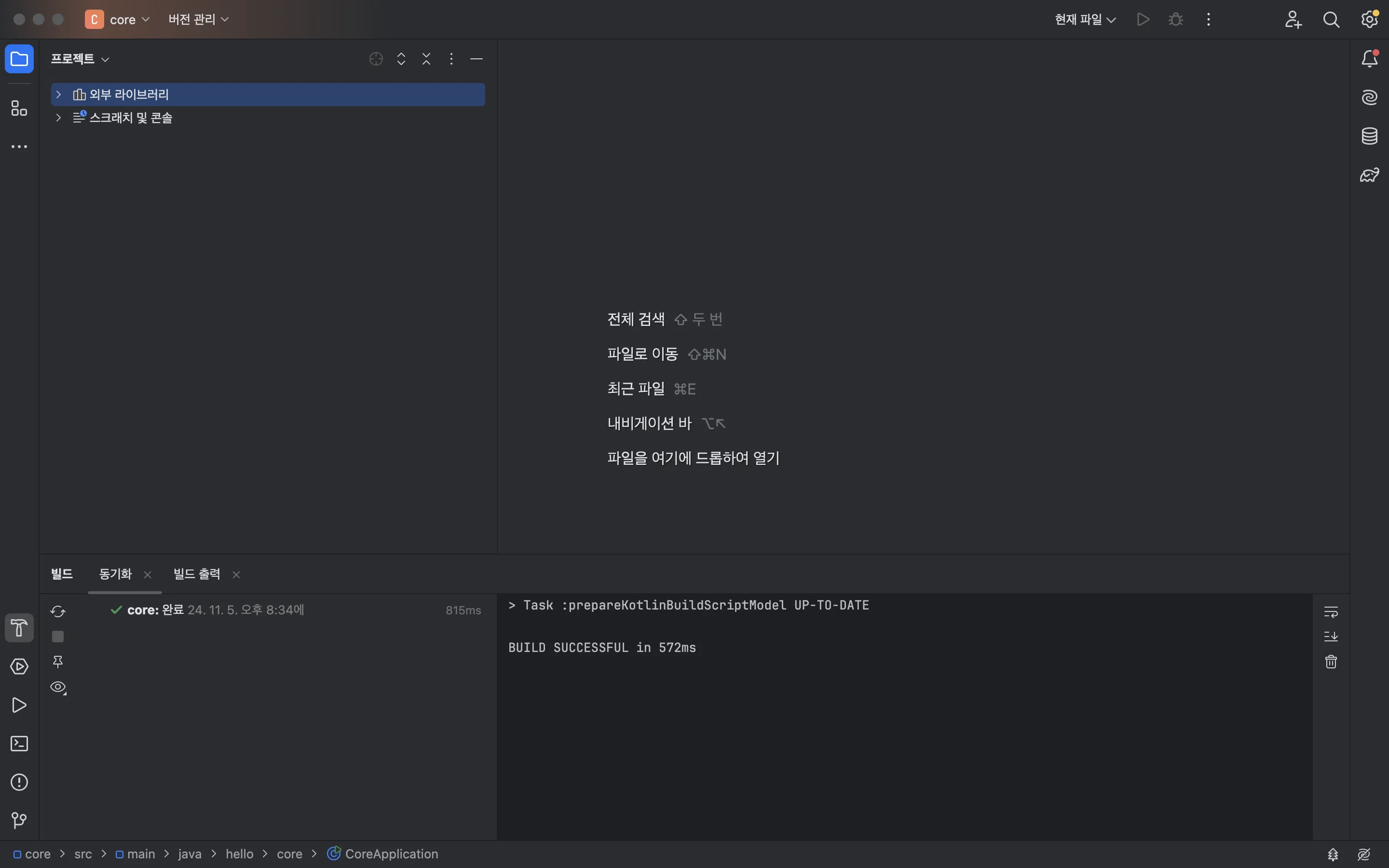Open Code With Me user icon
The width and height of the screenshot is (1389, 868).
coord(1293,19)
